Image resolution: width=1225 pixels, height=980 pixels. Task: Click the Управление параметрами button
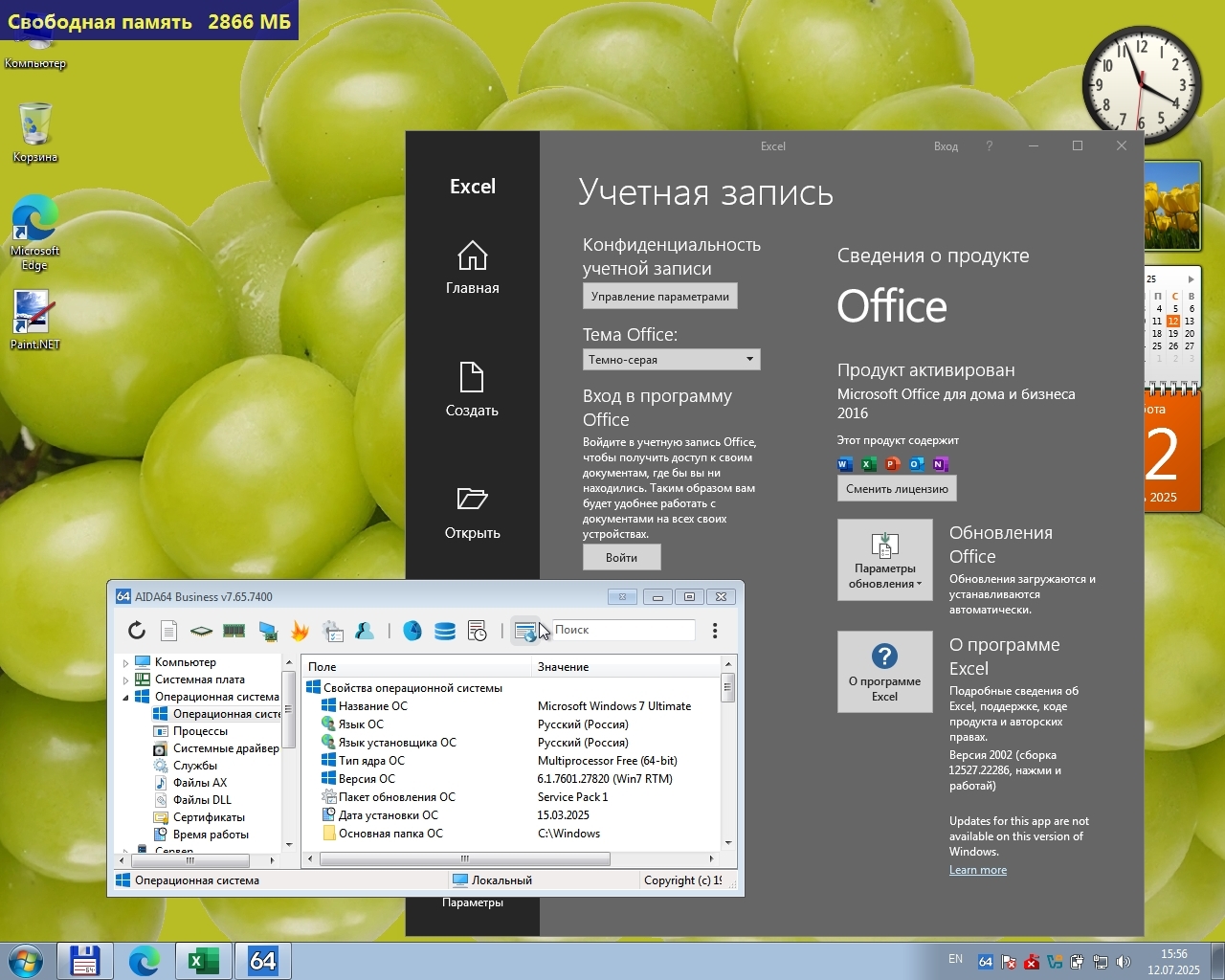point(660,296)
